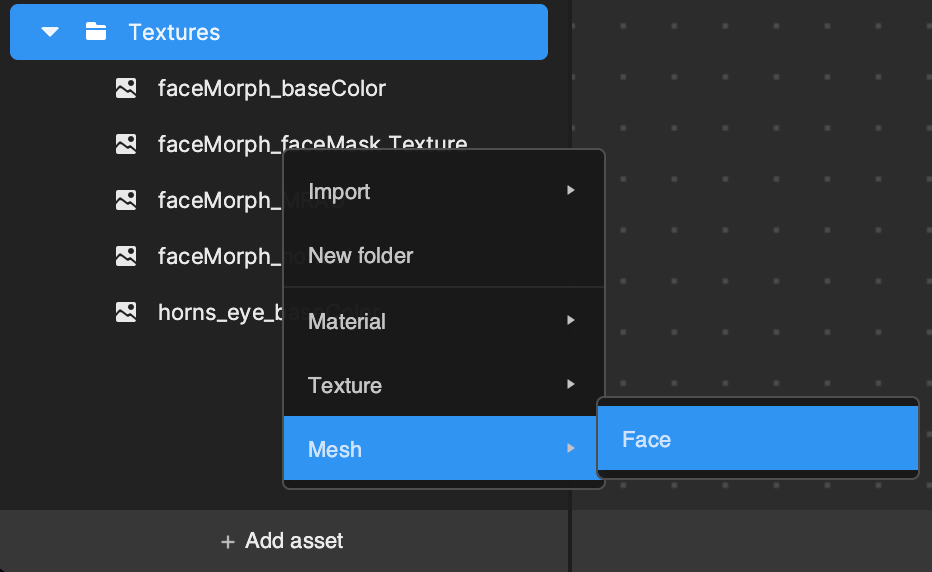Select the faceMorph_baseColor texture name
This screenshot has width=932, height=572.
[x=271, y=88]
